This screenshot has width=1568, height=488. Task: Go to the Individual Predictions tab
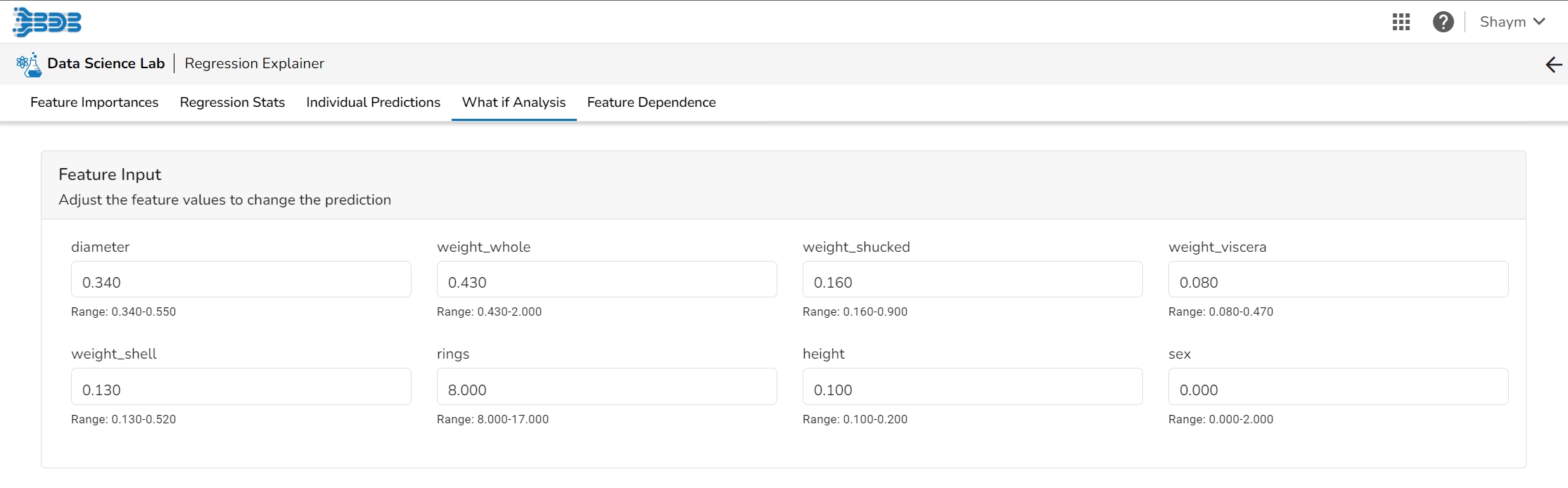[373, 103]
